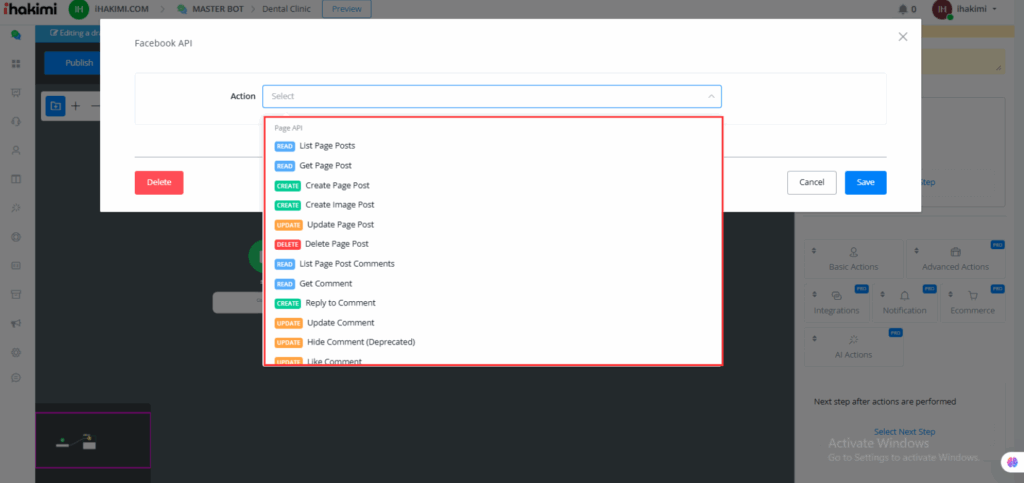
Task: Collapse the Action select dropdown arrow
Action: 711,97
